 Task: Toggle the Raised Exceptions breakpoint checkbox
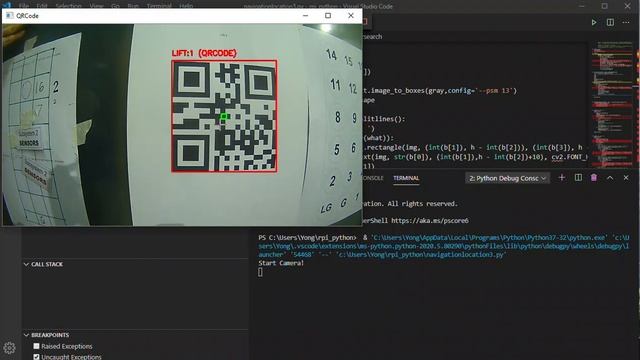pos(36,346)
